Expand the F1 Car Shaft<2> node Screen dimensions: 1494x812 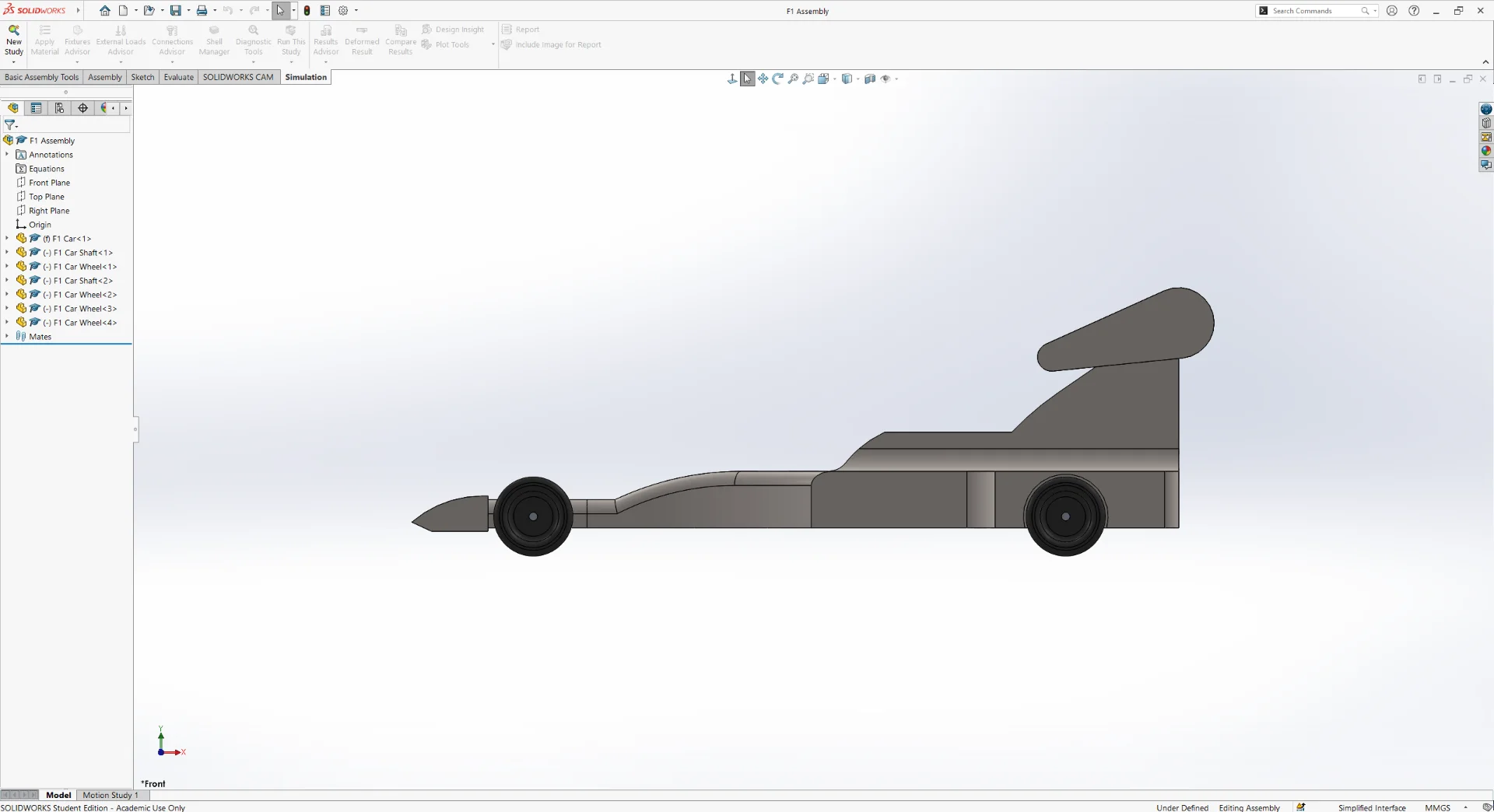pyautogui.click(x=7, y=281)
